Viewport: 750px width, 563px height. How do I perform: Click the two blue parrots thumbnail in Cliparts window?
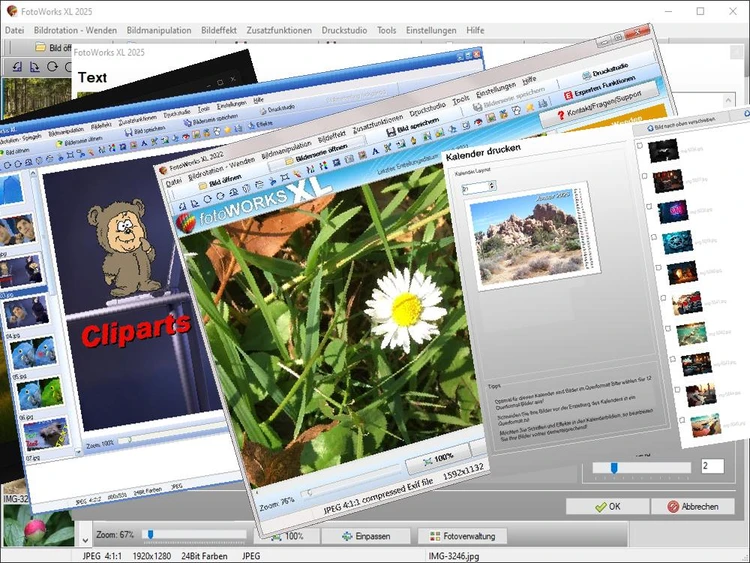33,353
